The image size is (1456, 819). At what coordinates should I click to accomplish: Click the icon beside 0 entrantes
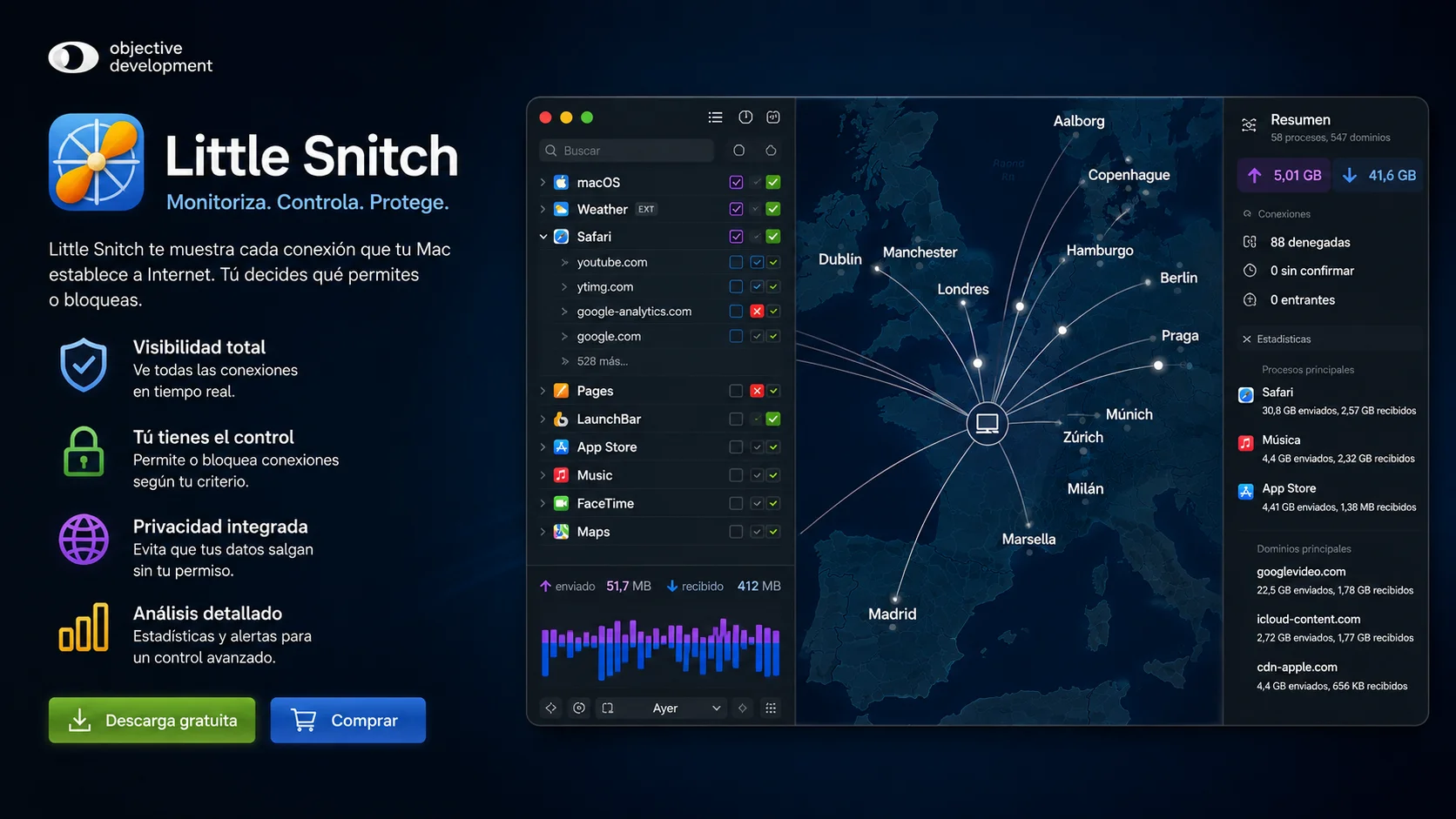1250,299
